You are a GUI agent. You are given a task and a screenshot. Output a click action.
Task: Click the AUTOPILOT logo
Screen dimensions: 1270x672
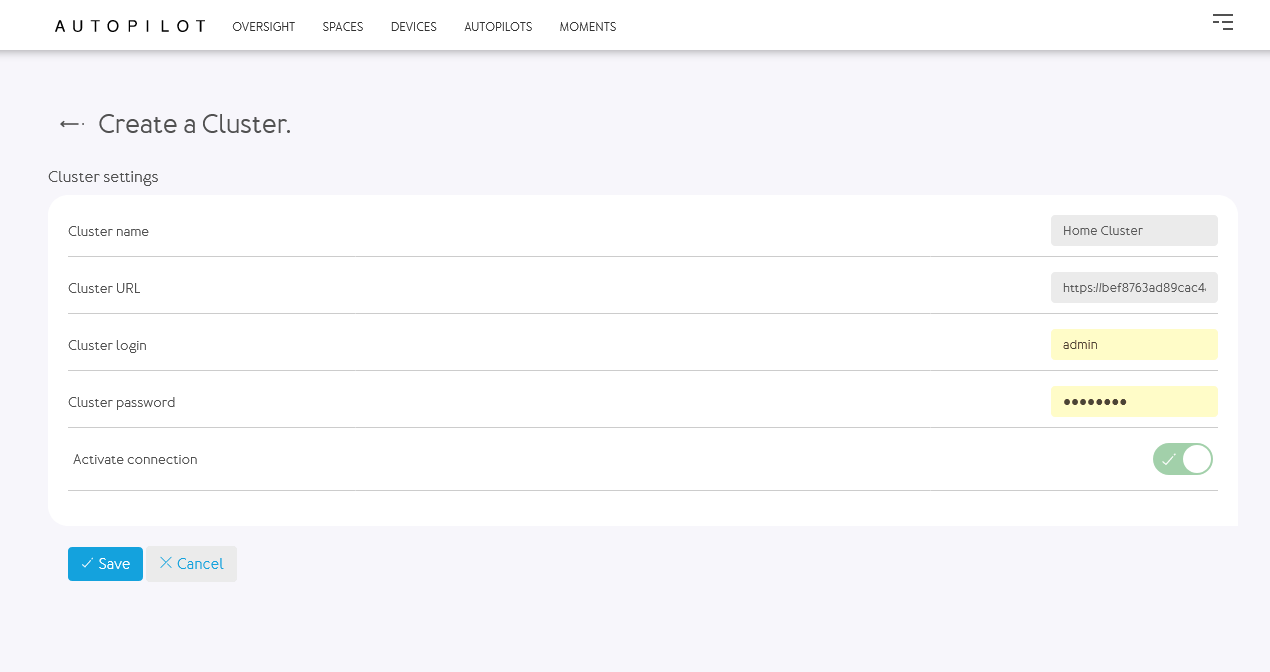tap(130, 26)
